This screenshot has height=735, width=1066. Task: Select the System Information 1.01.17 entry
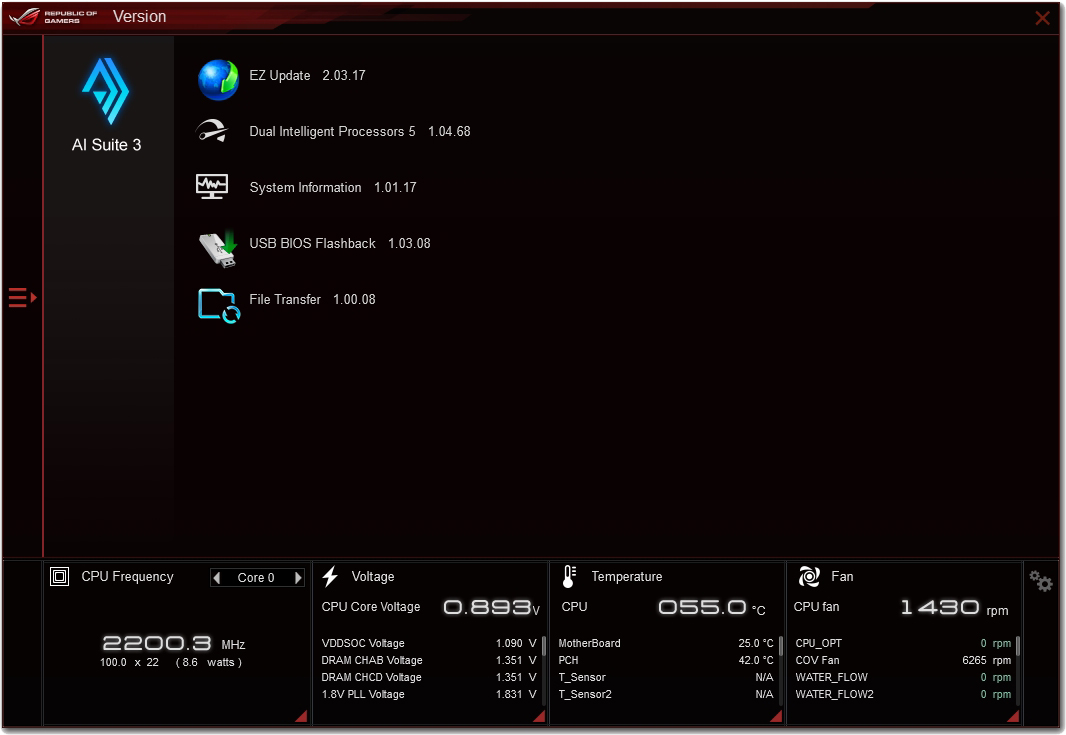click(332, 187)
